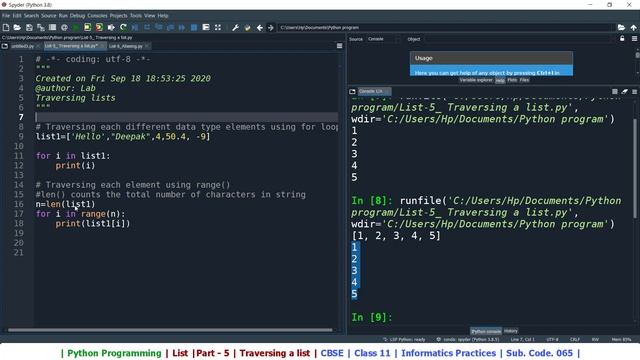Browse console tabs folder icon
Screen dimensions: 640x360
[x=353, y=91]
